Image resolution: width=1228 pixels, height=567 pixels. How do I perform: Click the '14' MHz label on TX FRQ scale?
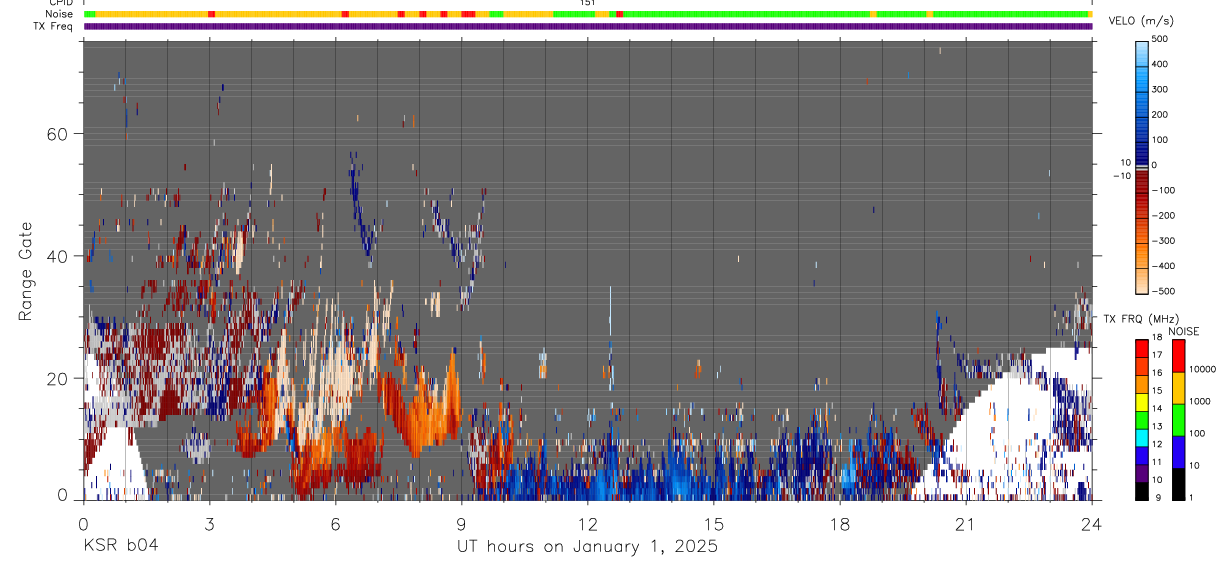coord(1158,409)
